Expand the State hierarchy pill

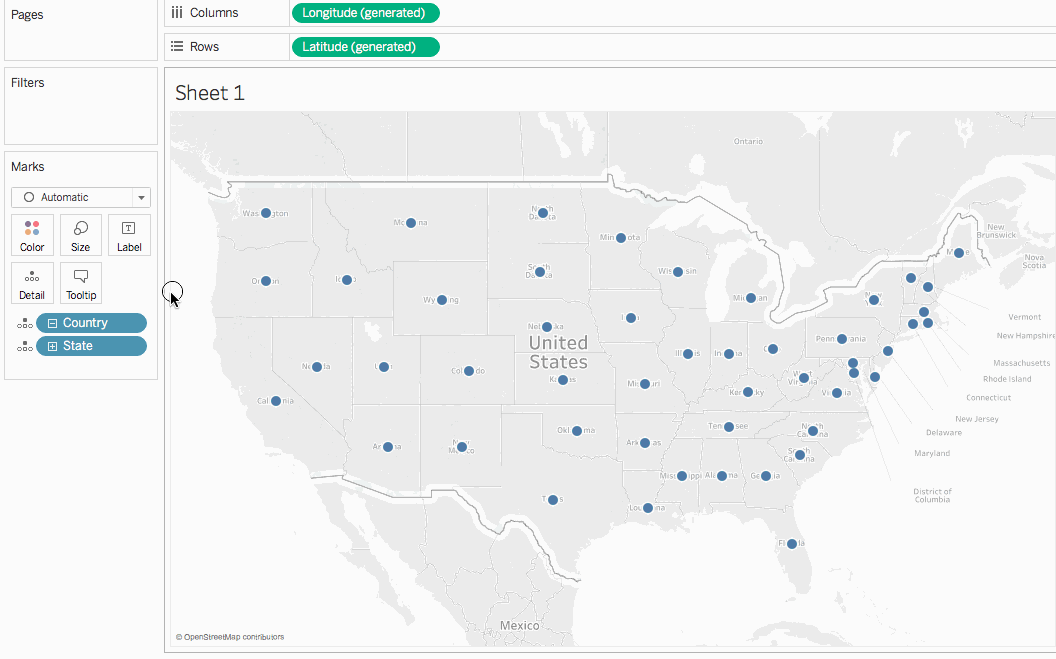(51, 345)
